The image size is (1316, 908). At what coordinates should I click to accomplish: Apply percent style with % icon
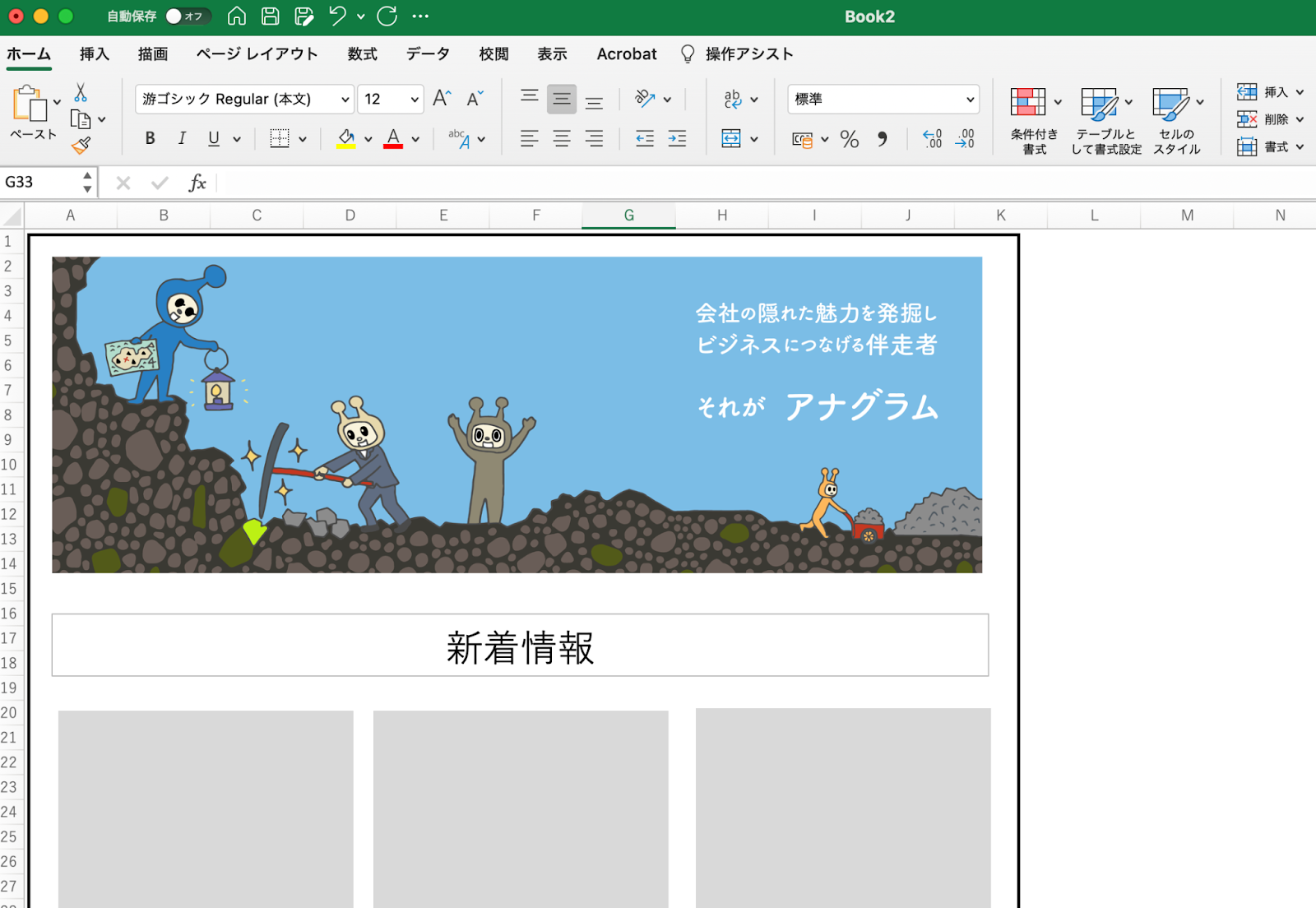click(850, 139)
